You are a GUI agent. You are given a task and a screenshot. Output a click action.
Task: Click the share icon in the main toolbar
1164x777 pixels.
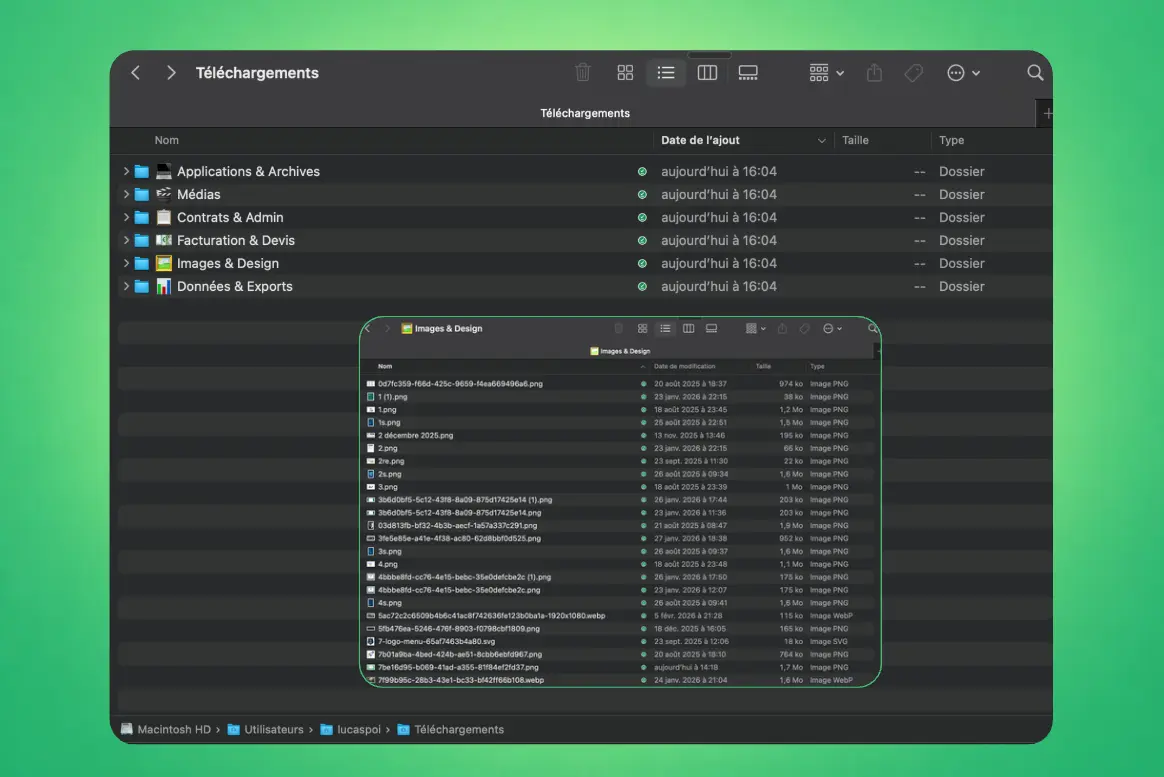click(874, 73)
